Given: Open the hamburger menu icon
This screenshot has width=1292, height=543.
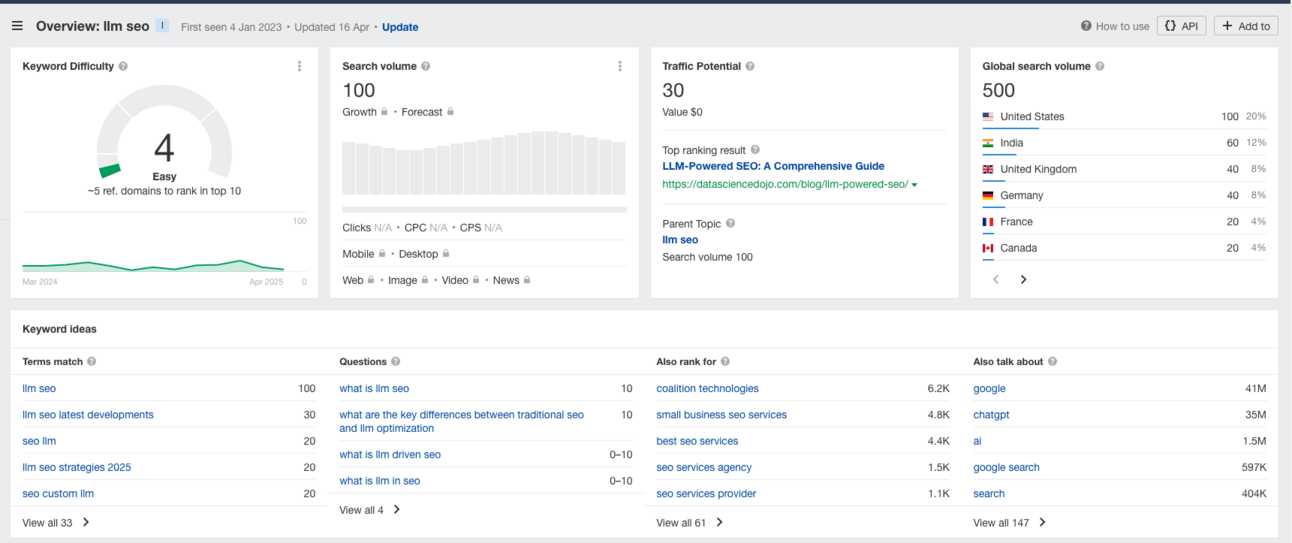Looking at the screenshot, I should [17, 26].
